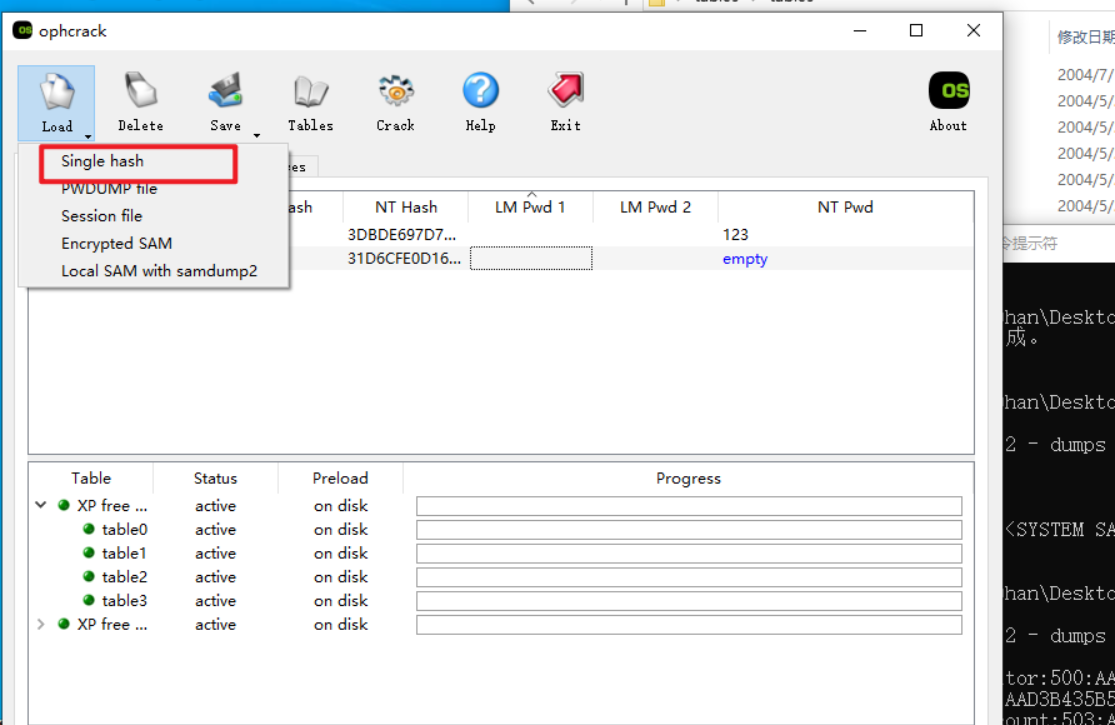
Task: Start cracking with the Crack gear icon
Action: (395, 91)
